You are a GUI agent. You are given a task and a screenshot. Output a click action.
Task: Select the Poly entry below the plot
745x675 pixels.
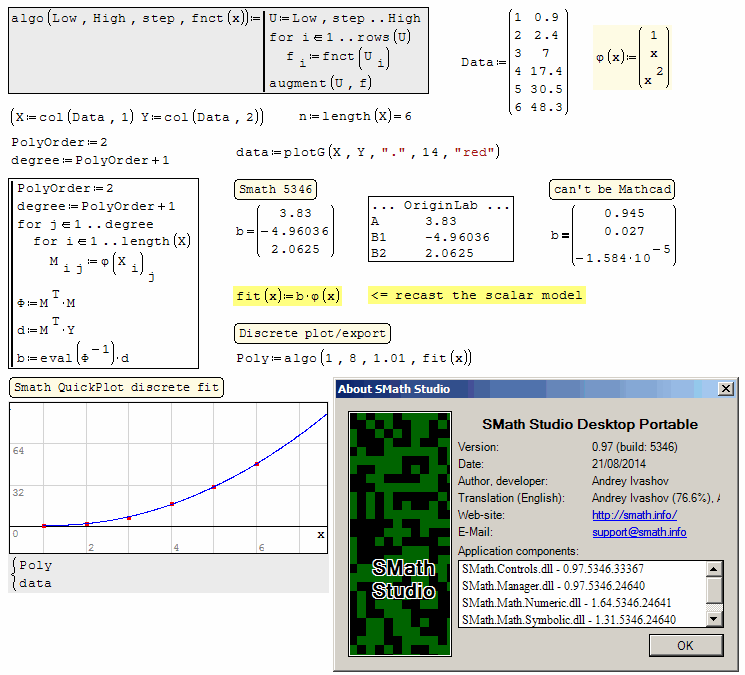tap(36, 565)
